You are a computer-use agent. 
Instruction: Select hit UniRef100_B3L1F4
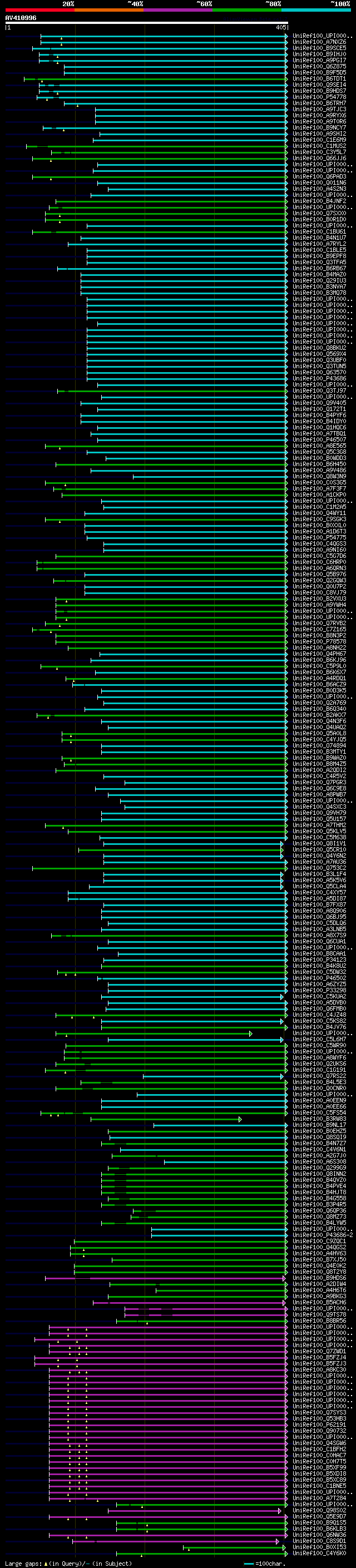coord(319,873)
